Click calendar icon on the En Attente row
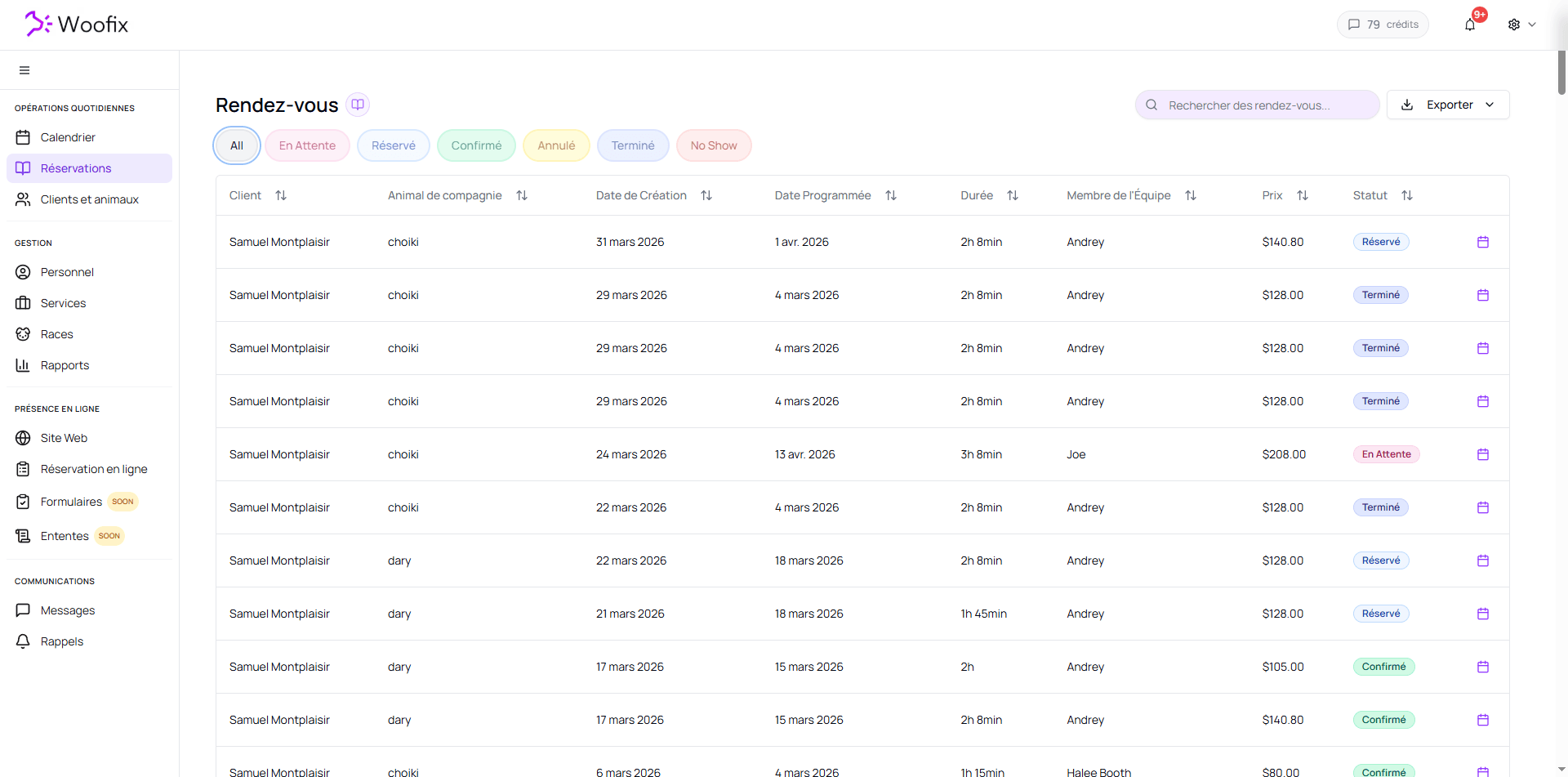Image resolution: width=1568 pixels, height=777 pixels. coord(1482,454)
